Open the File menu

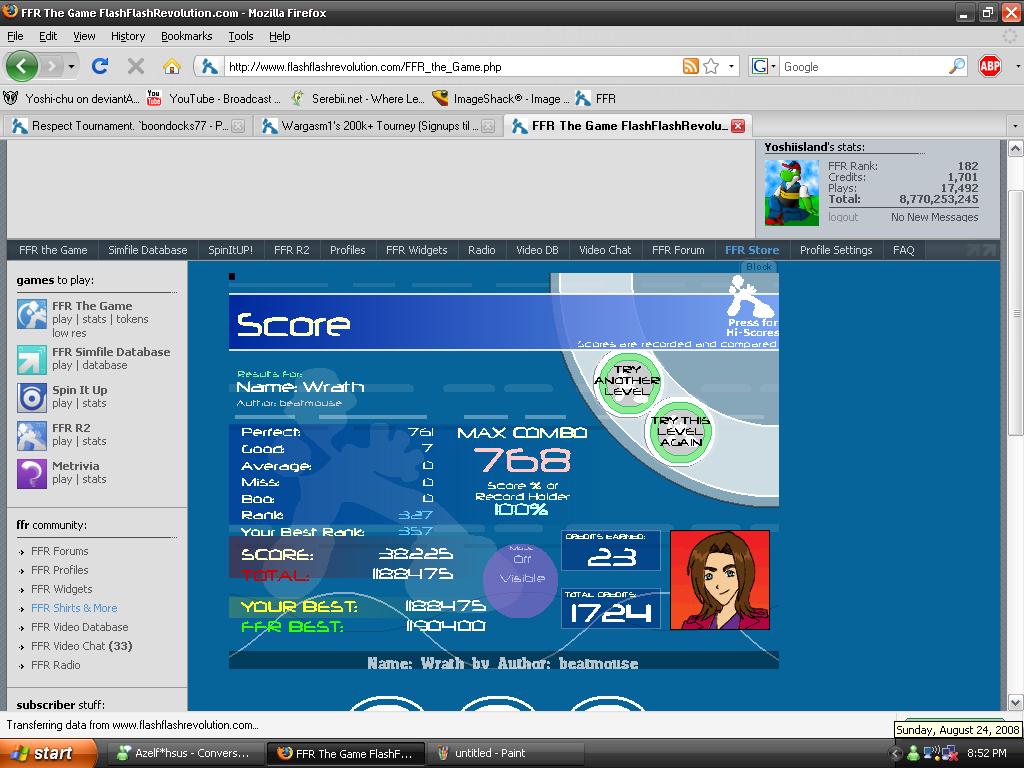click(x=15, y=36)
